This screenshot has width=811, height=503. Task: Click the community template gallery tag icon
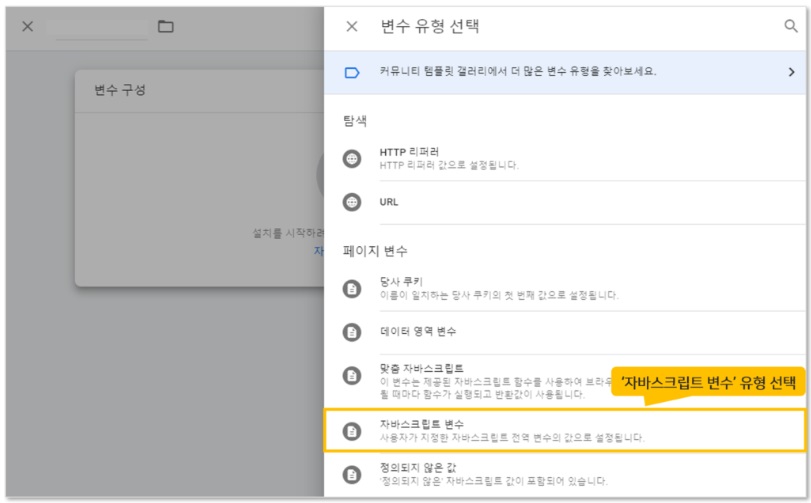tap(352, 72)
